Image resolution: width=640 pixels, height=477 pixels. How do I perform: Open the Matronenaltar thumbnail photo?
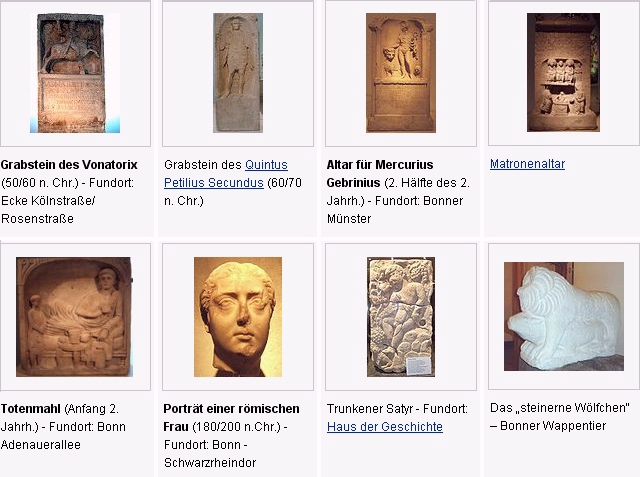click(x=563, y=72)
